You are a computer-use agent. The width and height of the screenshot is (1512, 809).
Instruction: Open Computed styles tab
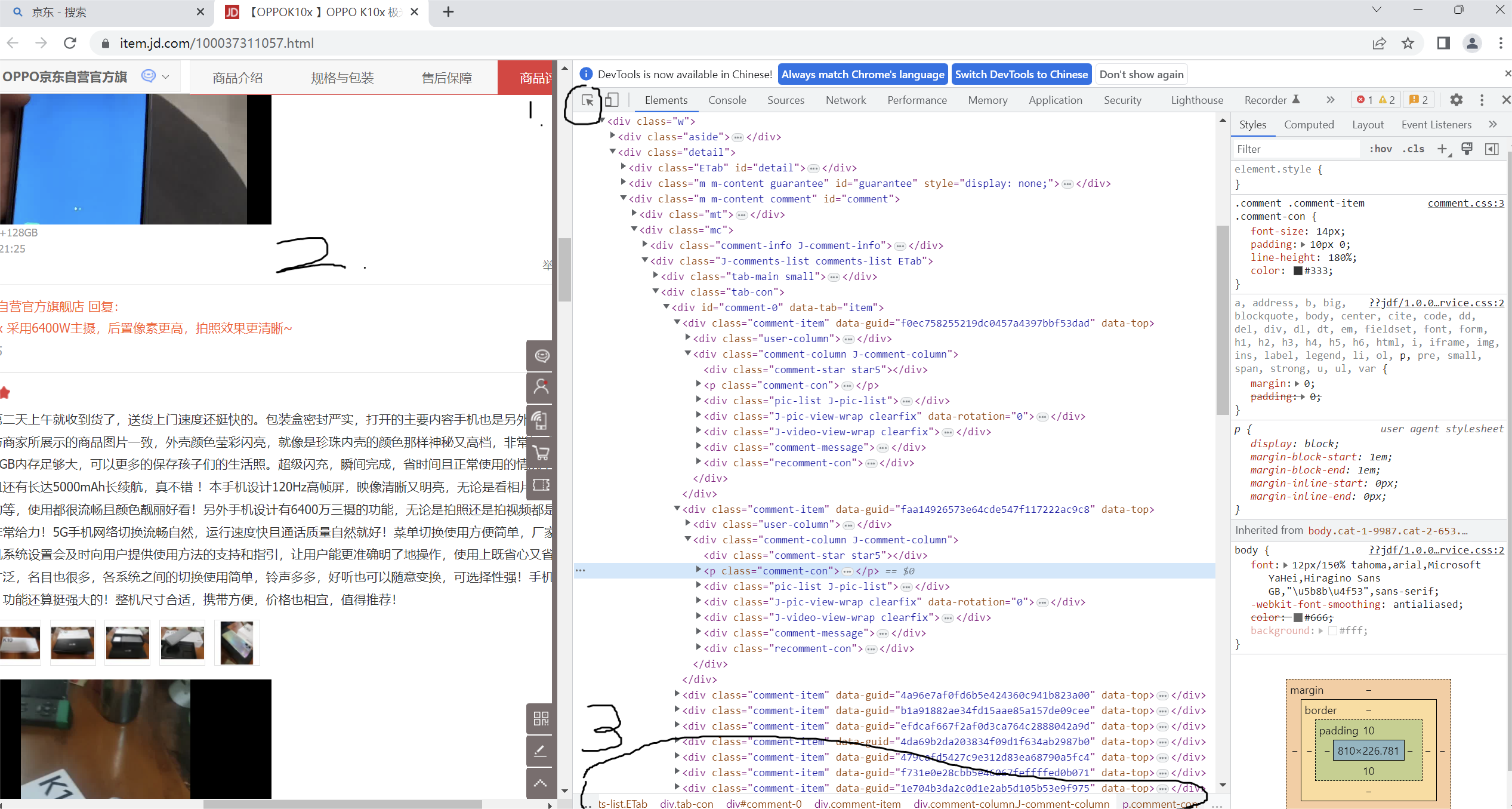(x=1309, y=124)
